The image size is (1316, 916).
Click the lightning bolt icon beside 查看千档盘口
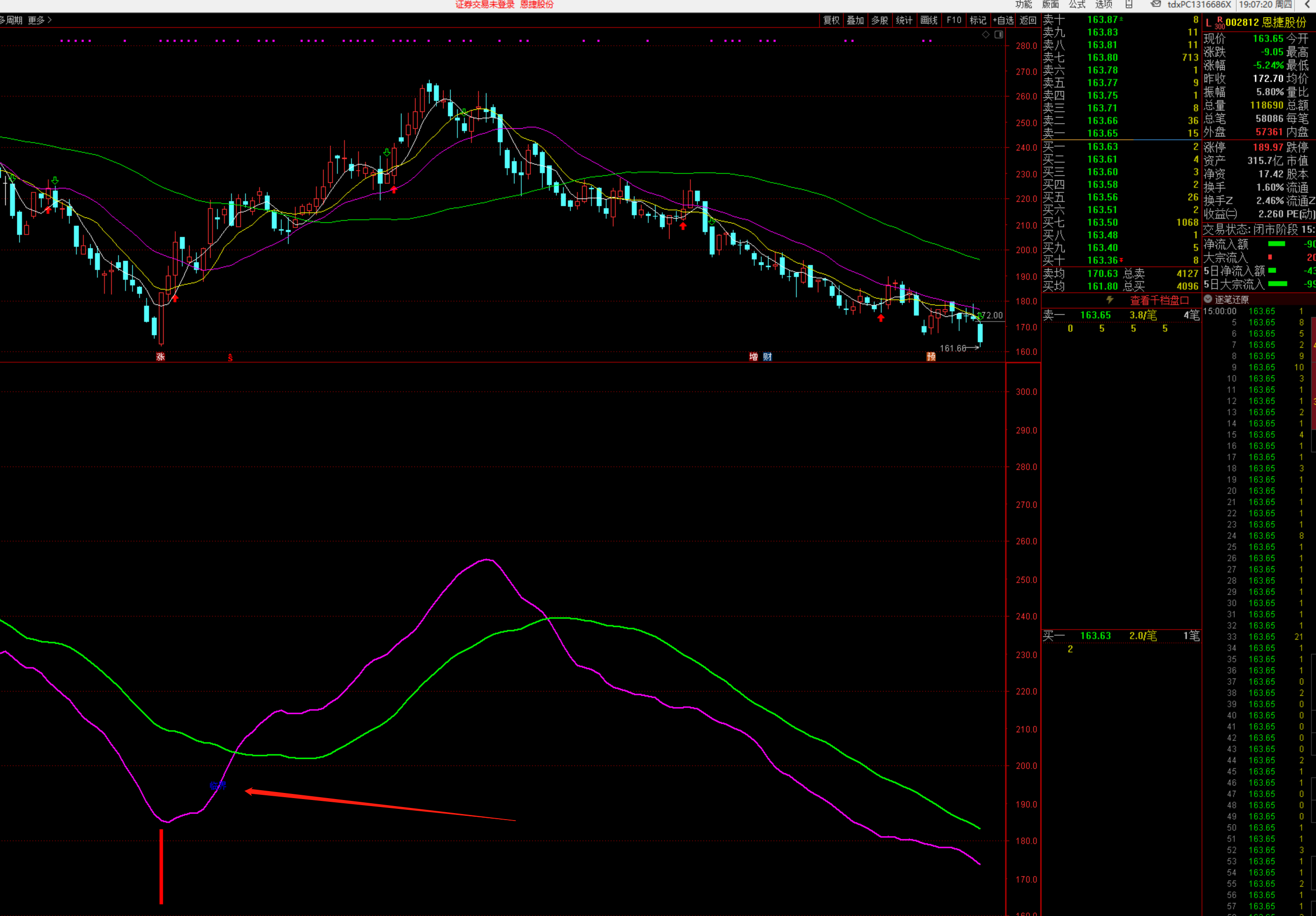pos(1110,300)
